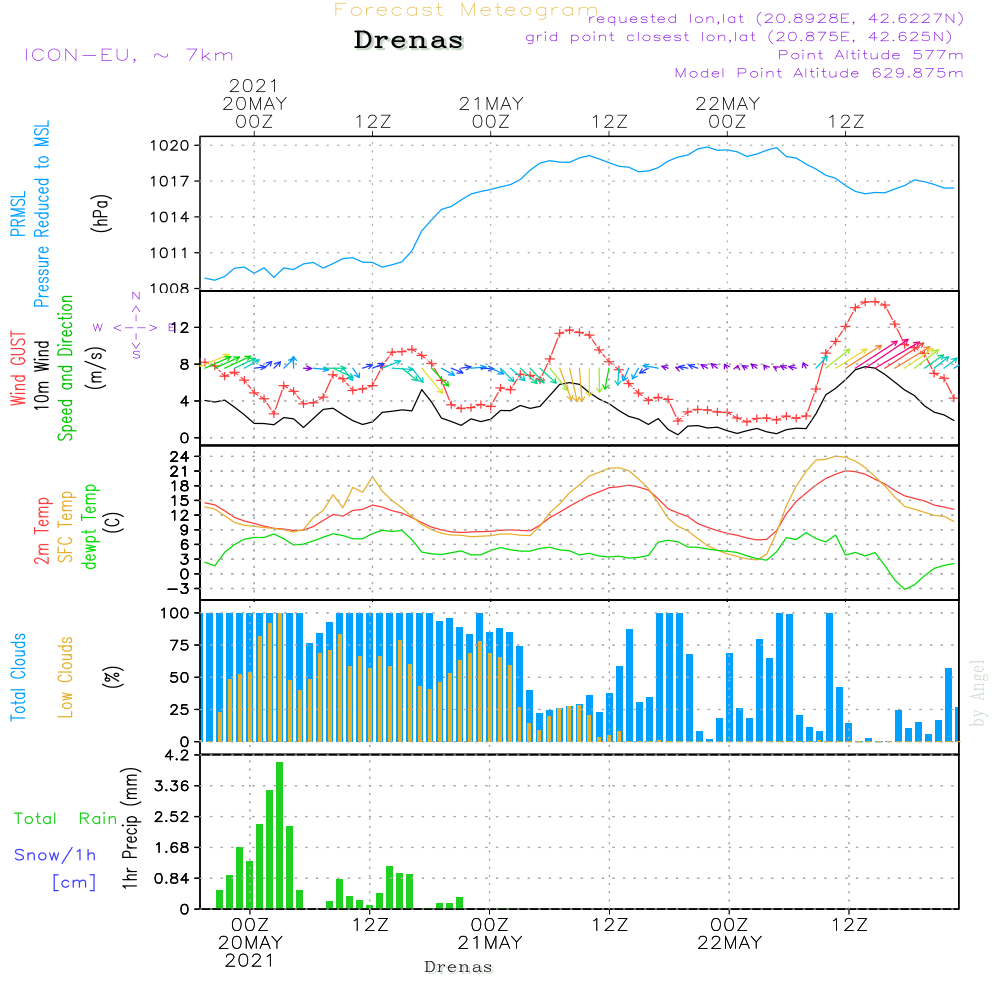Screen dimensions: 1000x1000
Task: Select the 2.52 precipitation tick value
Action: pyautogui.click(x=172, y=817)
